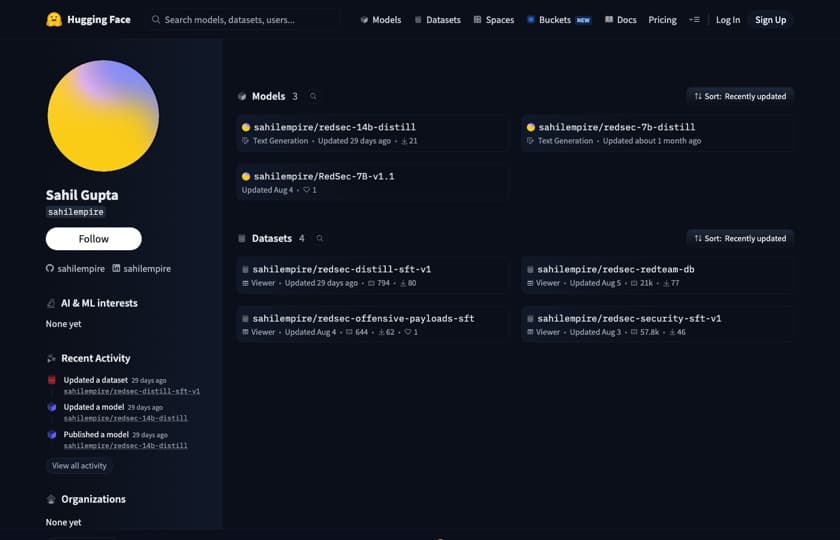Open the Datasets Sort: Recently updated dropdown
This screenshot has width=840, height=540.
(740, 238)
